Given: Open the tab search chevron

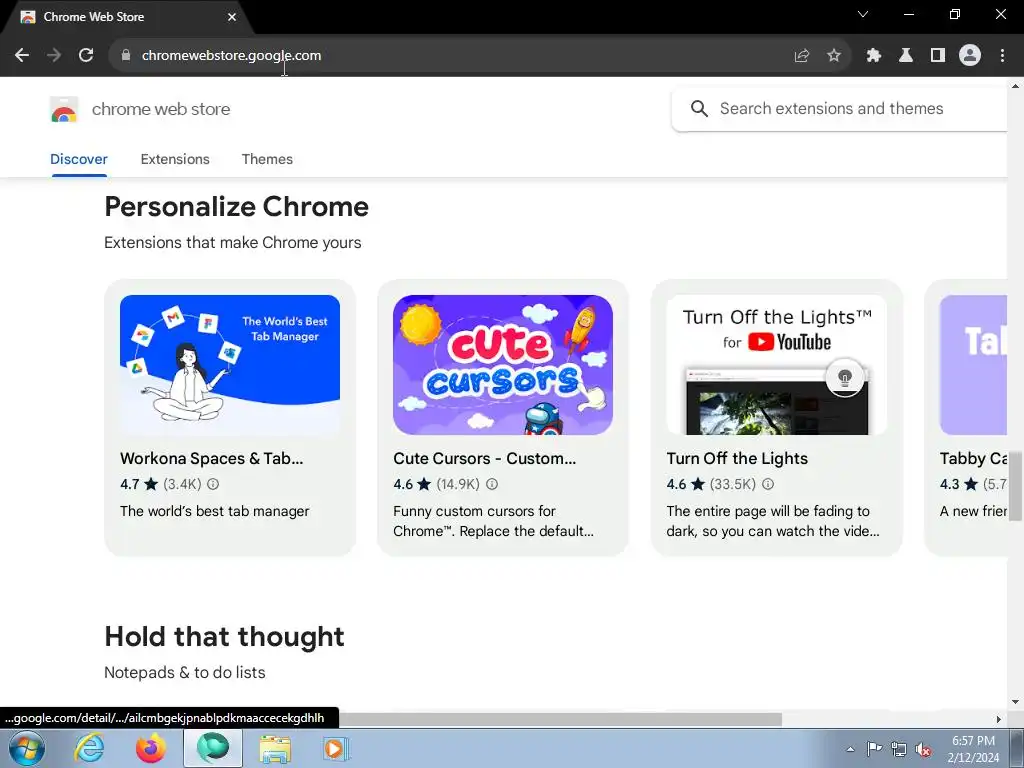Looking at the screenshot, I should [863, 14].
